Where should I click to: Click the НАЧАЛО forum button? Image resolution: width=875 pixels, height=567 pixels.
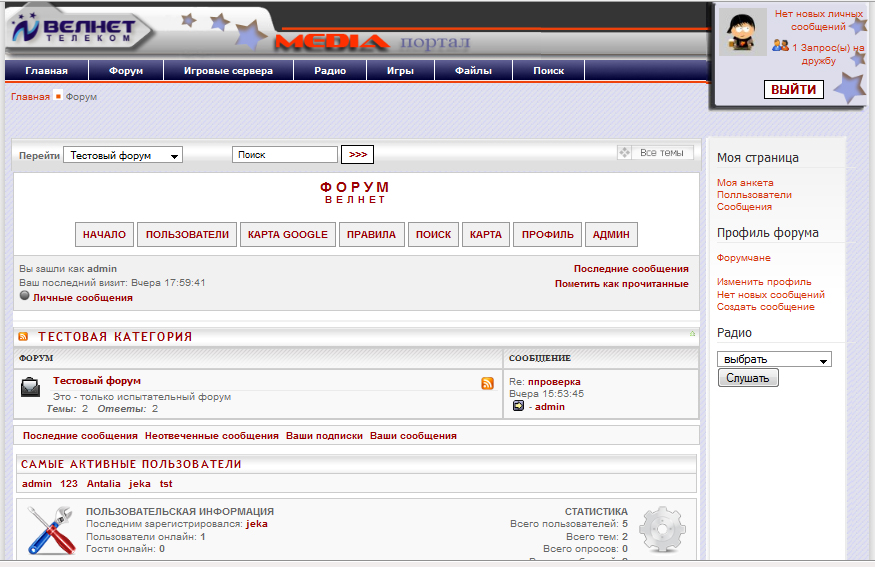(104, 234)
